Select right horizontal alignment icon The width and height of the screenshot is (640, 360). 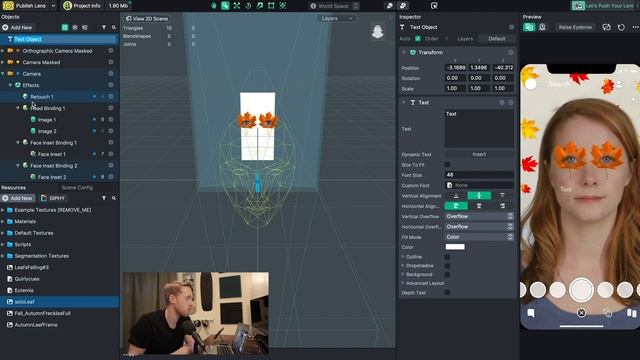tap(502, 206)
